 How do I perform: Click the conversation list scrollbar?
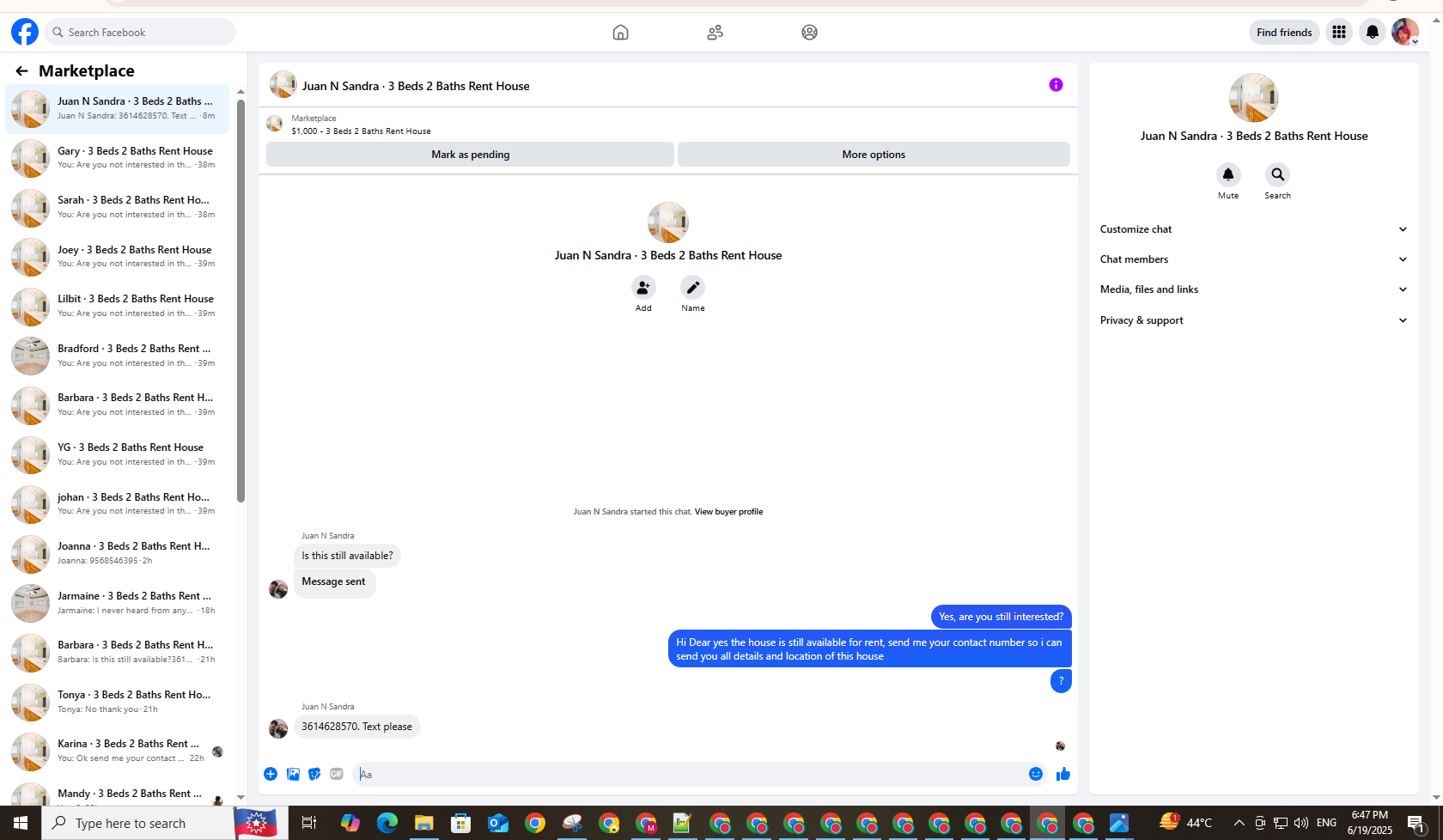(241, 301)
